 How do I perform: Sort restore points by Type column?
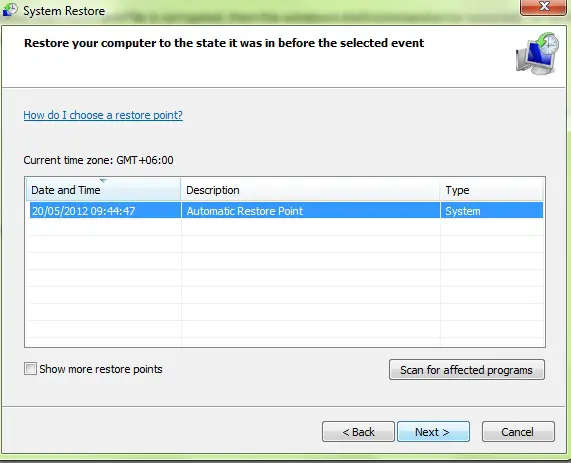pyautogui.click(x=492, y=190)
